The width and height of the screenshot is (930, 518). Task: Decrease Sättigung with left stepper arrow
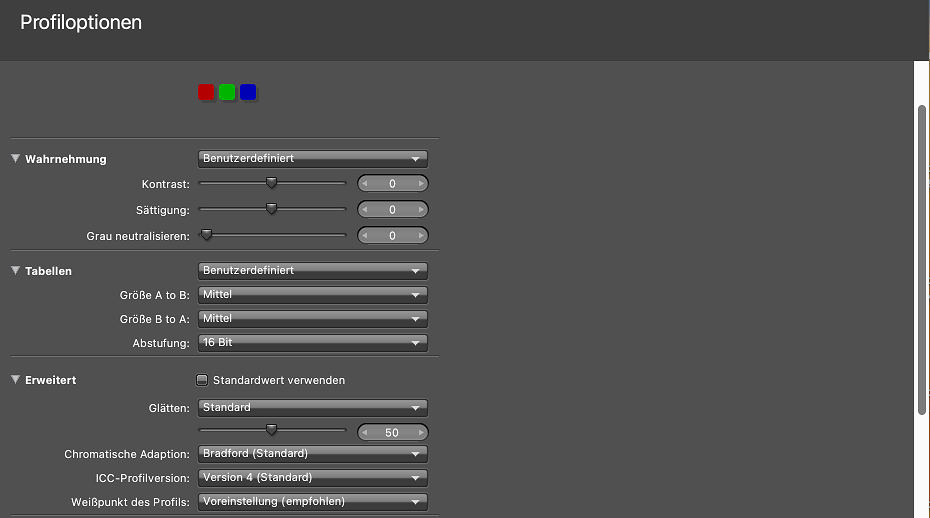coord(364,209)
